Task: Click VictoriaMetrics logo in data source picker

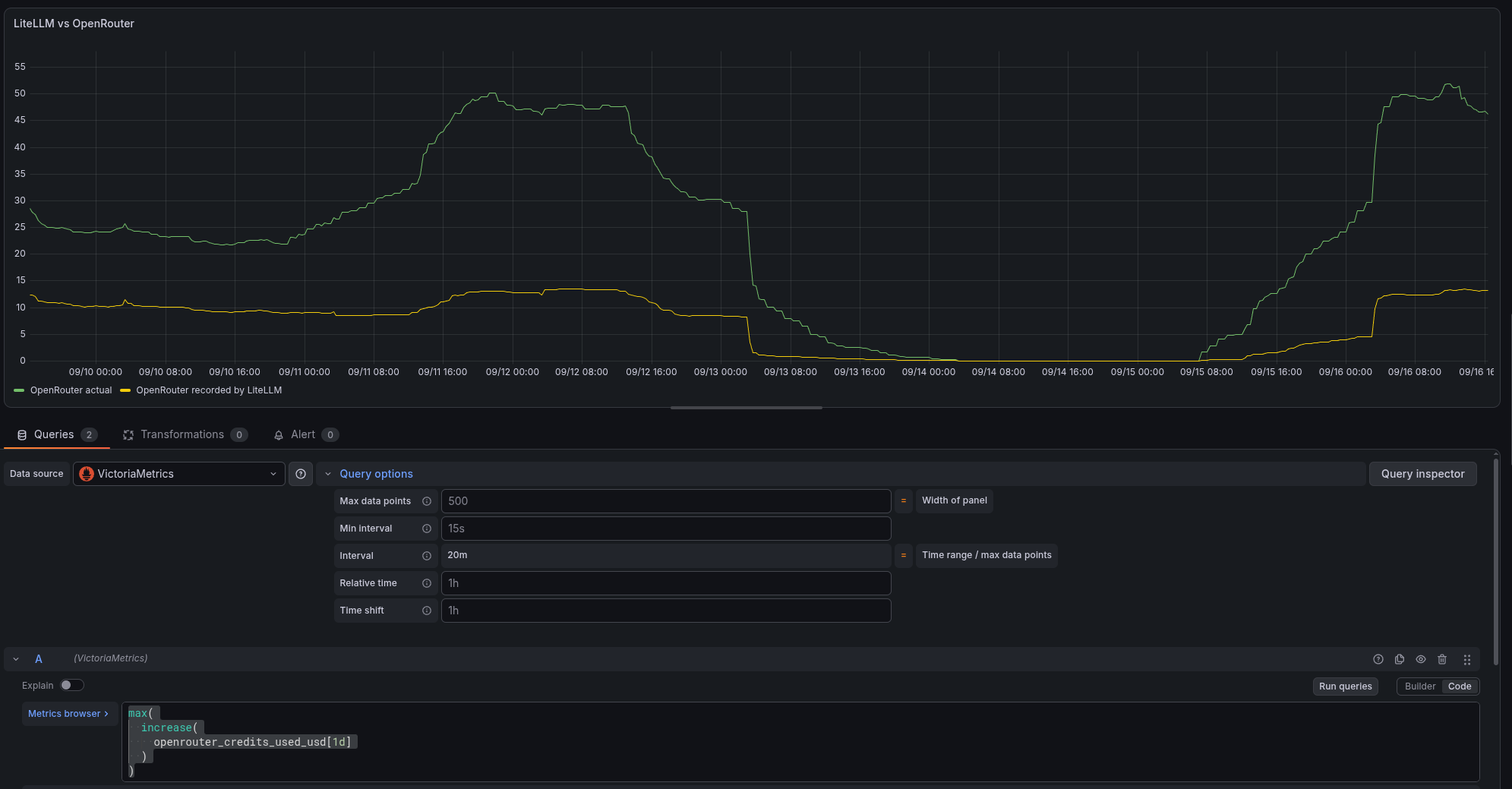Action: coord(87,474)
